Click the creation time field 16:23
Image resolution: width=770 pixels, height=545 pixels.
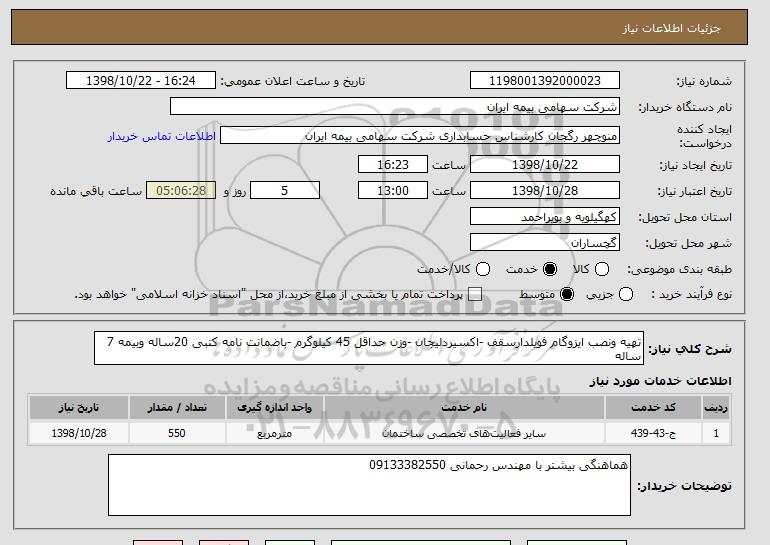point(393,164)
